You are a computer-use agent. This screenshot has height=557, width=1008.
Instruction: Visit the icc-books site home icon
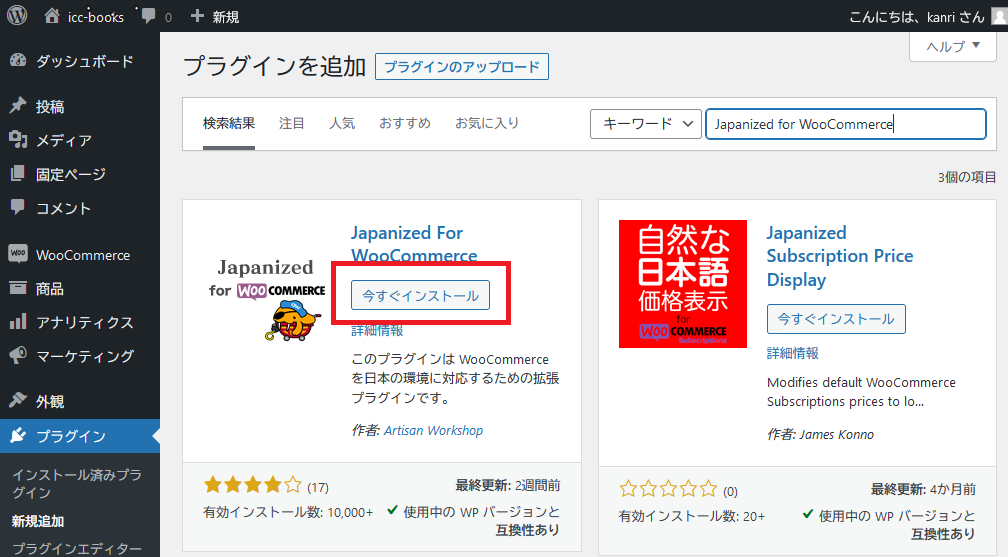coord(52,16)
